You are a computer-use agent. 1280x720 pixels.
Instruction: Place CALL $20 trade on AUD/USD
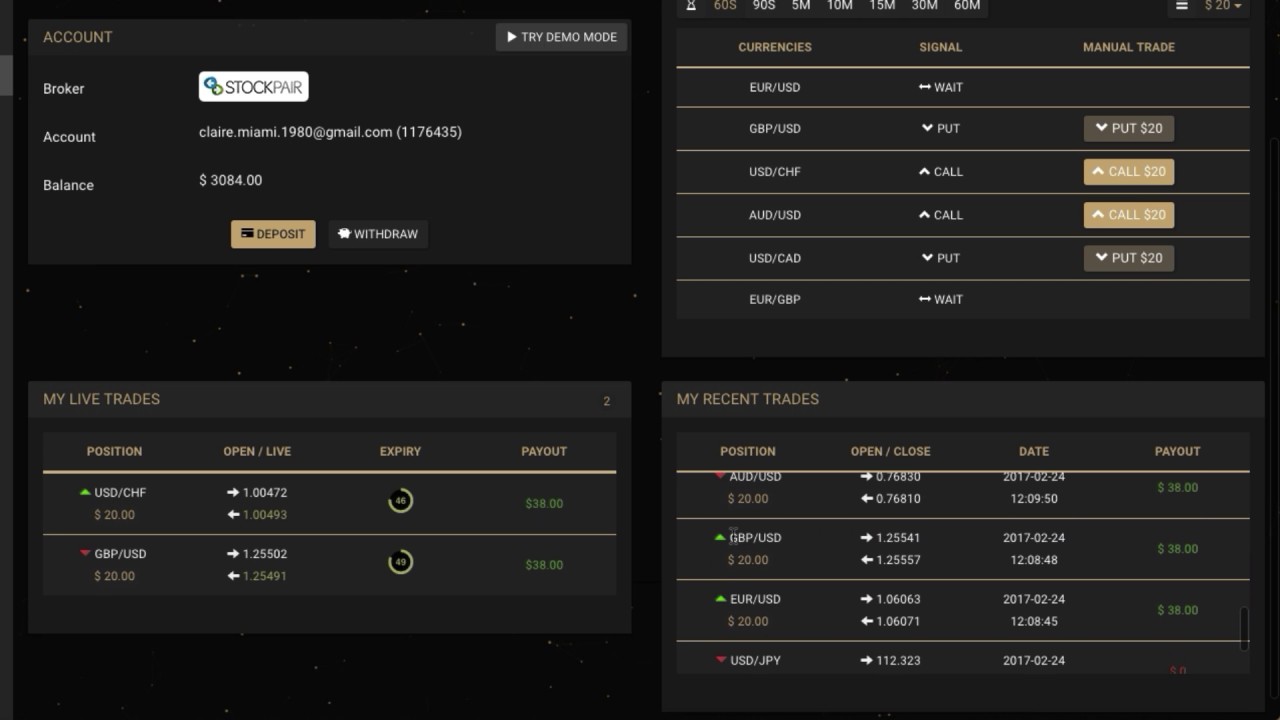point(1128,215)
